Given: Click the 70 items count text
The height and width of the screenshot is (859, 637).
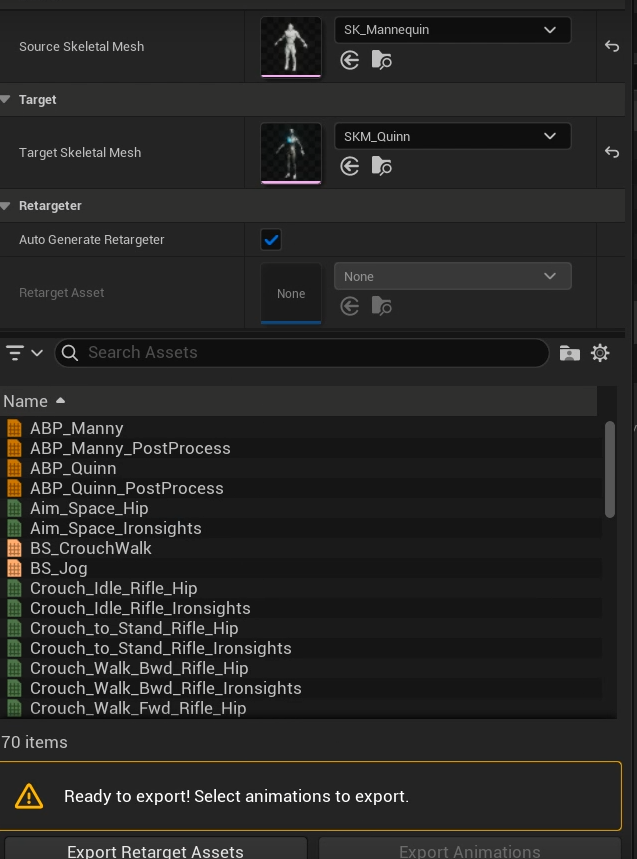Looking at the screenshot, I should click(x=34, y=742).
